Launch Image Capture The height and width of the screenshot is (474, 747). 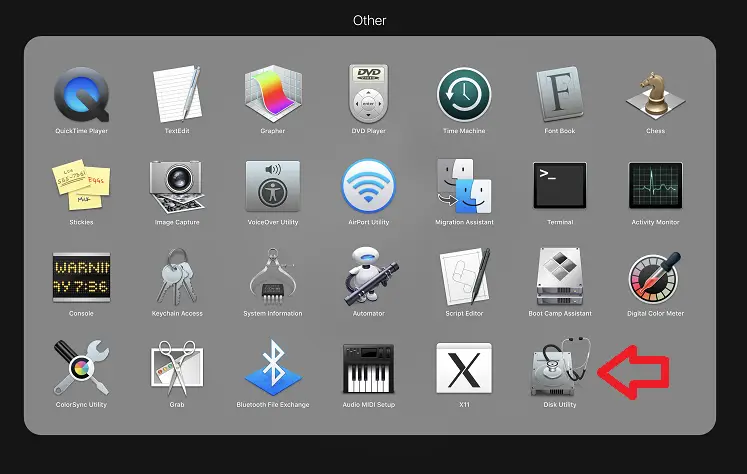coord(177,186)
